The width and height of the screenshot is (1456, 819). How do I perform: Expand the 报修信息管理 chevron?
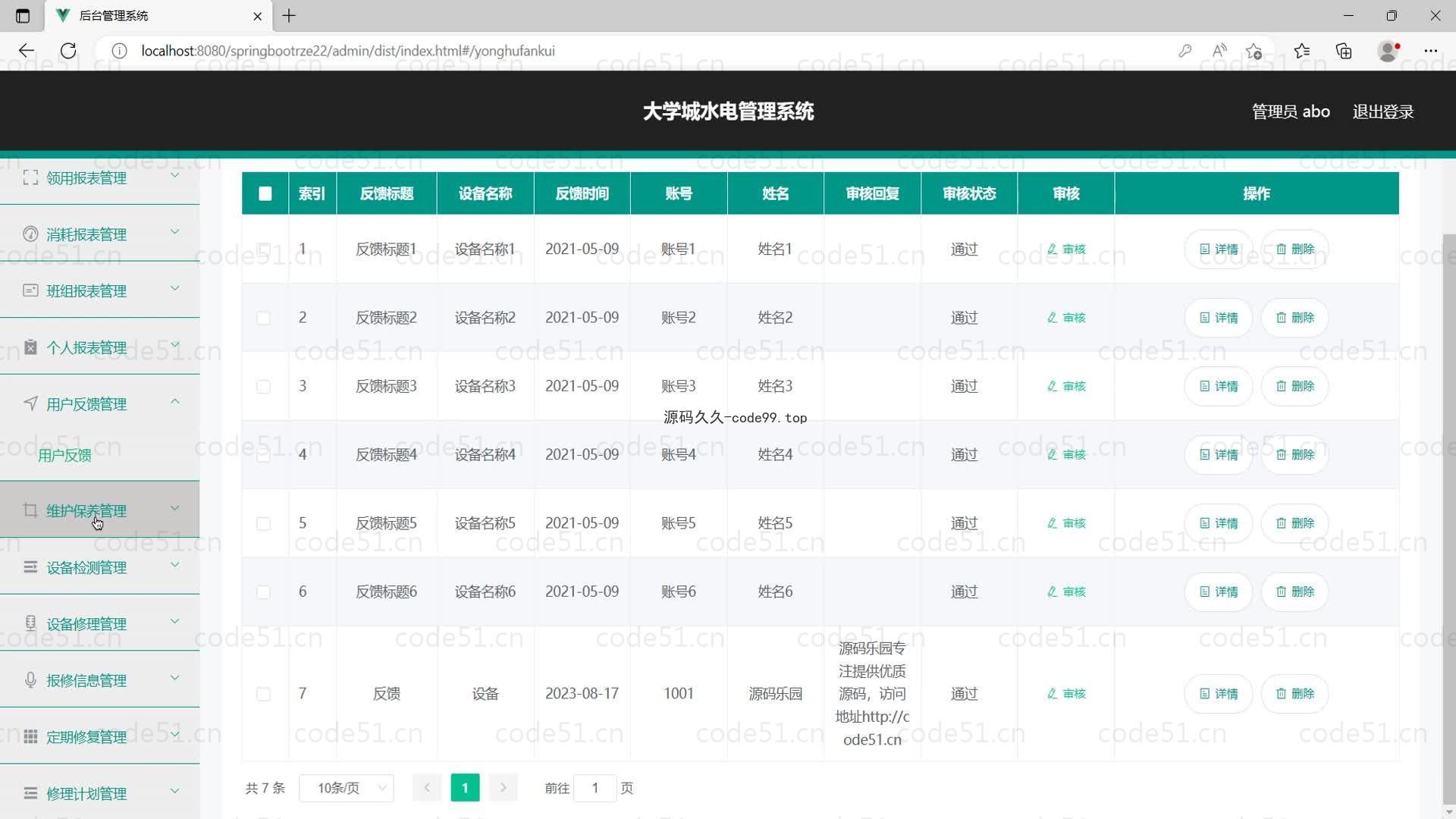click(x=174, y=677)
